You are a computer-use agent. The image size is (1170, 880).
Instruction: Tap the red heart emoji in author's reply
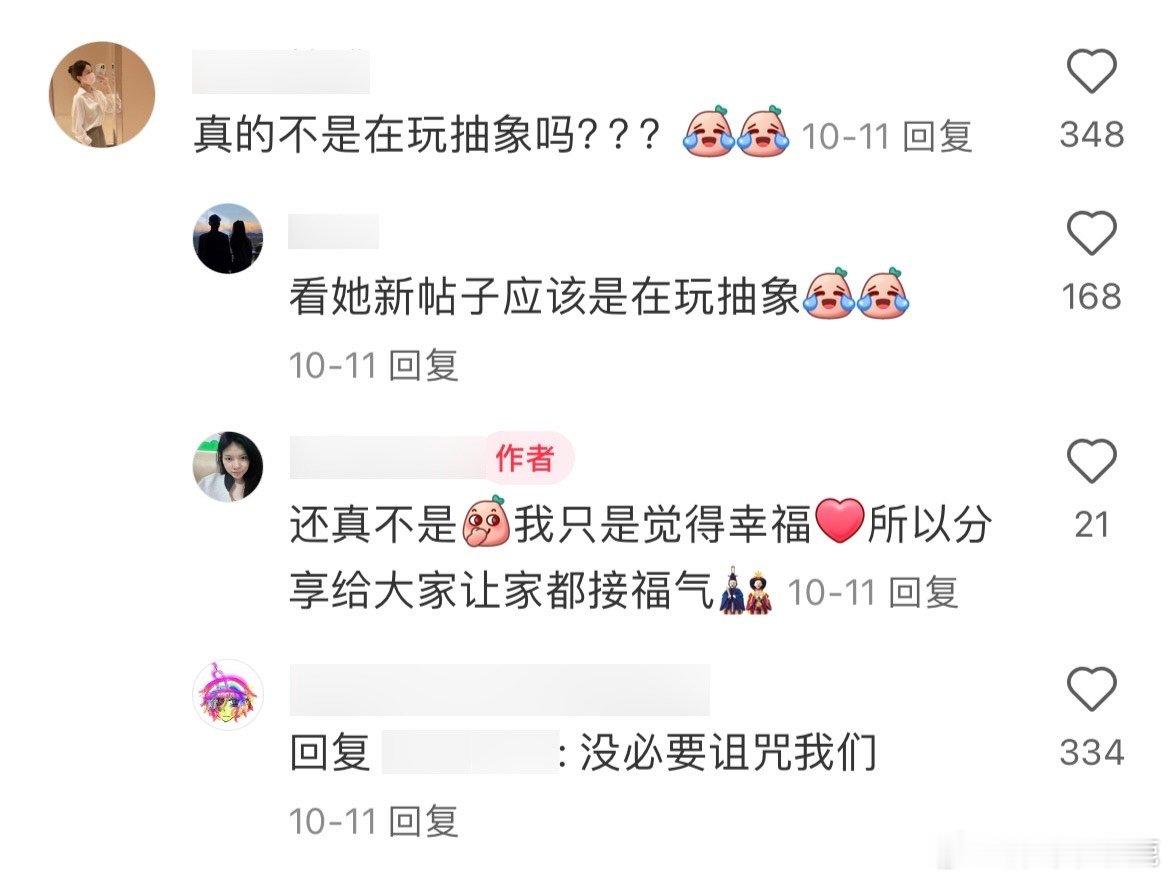click(x=839, y=521)
